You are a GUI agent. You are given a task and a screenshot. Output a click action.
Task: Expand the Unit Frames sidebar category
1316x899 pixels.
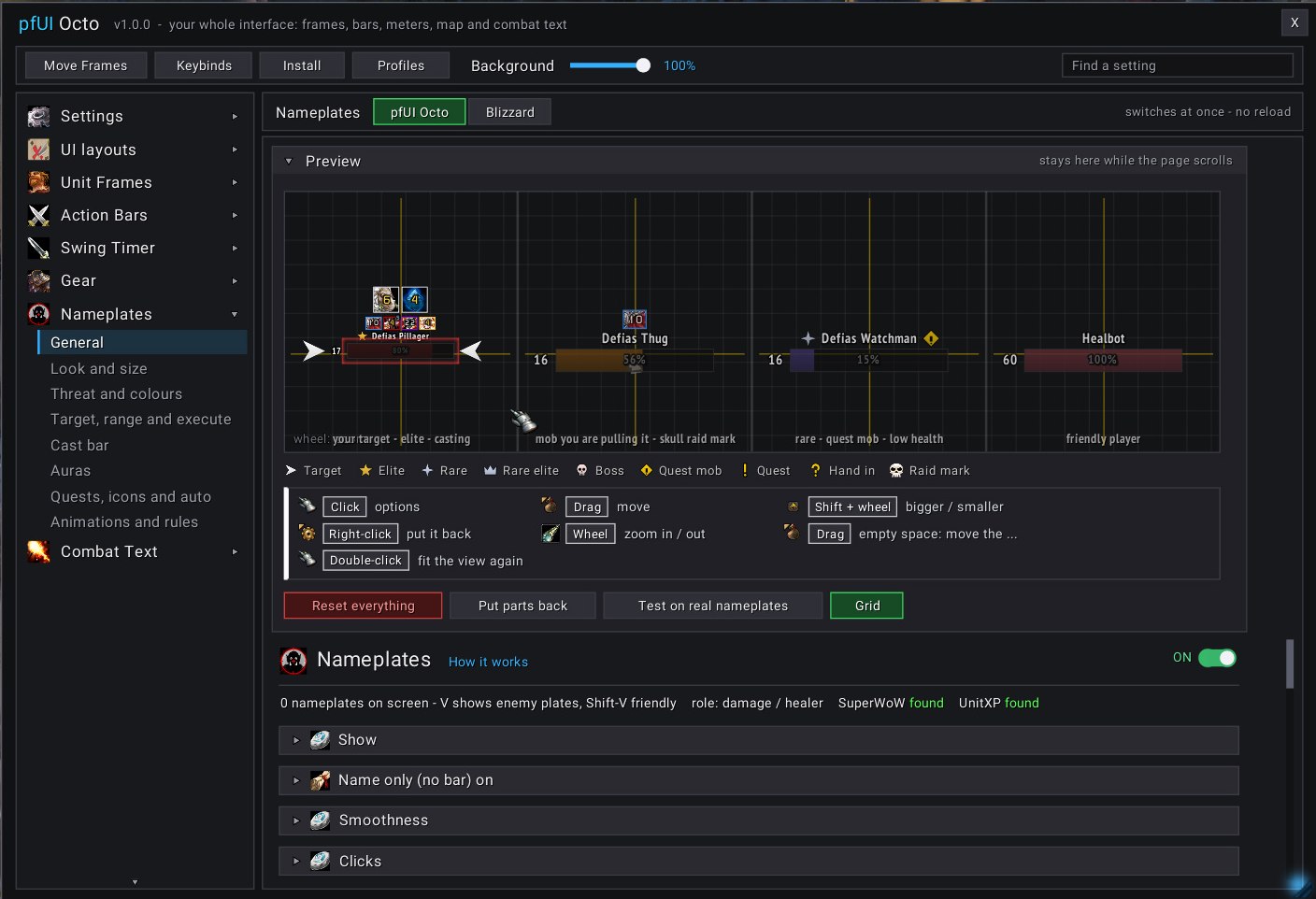(x=235, y=182)
